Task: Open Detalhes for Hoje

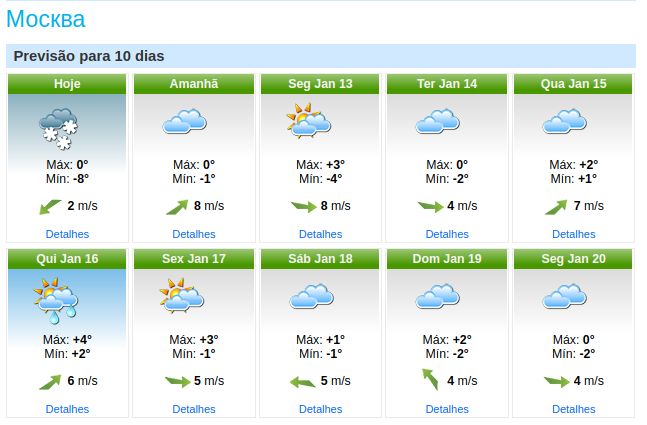Action: (x=67, y=234)
